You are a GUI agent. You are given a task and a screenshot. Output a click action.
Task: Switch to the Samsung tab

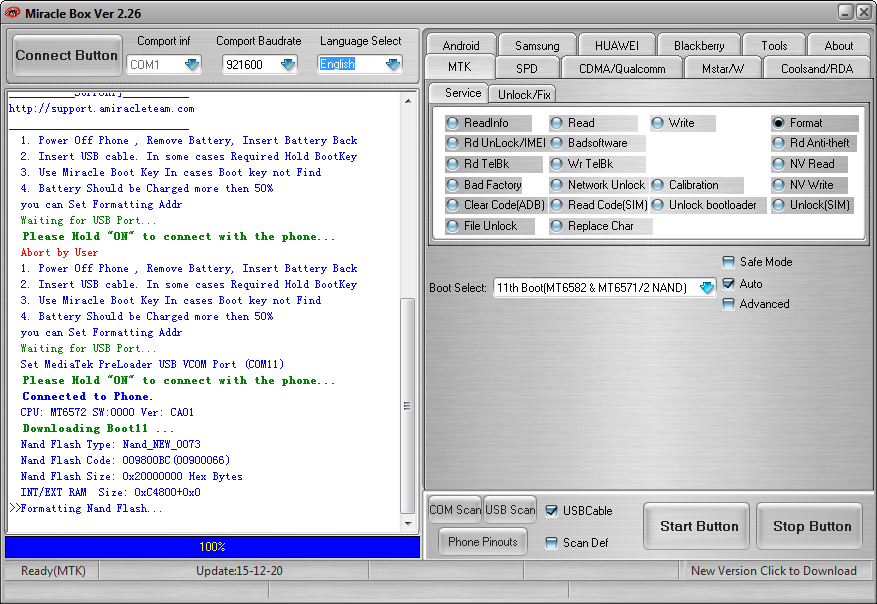coord(537,45)
